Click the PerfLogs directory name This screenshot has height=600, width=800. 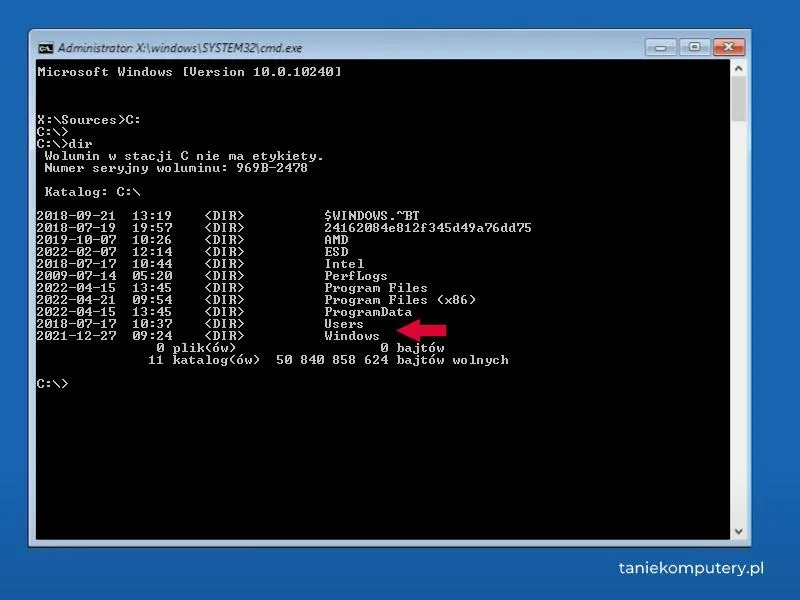click(356, 275)
